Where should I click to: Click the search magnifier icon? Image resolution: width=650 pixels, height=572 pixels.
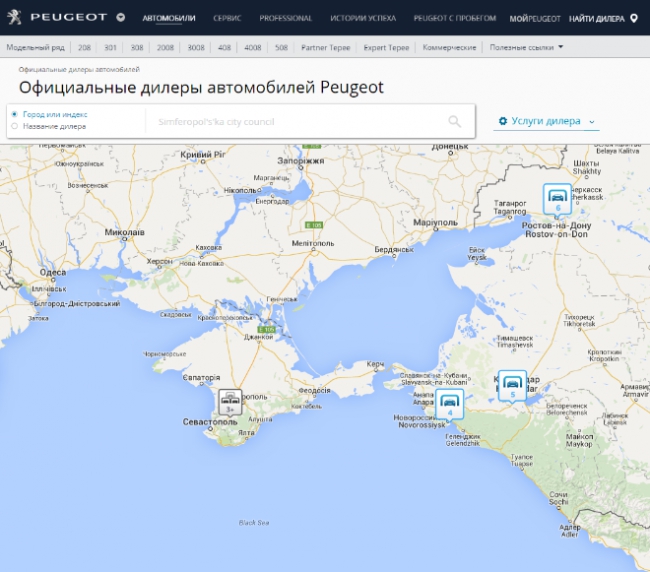coord(455,121)
